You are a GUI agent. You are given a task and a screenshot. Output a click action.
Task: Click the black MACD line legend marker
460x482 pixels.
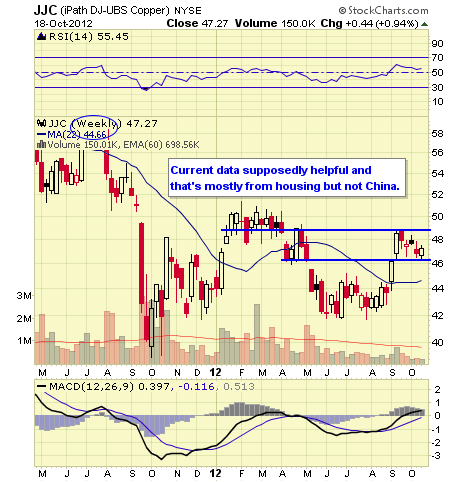tap(41, 387)
